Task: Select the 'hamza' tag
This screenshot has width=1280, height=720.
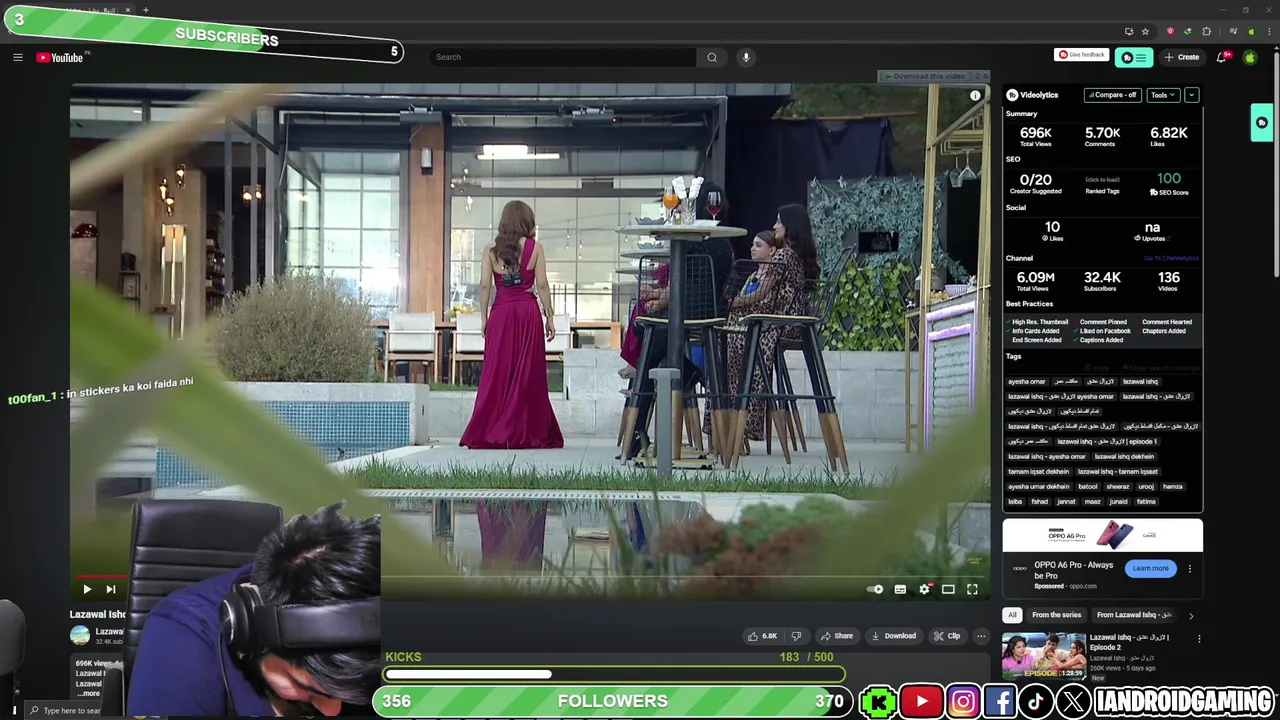Action: (x=1172, y=486)
